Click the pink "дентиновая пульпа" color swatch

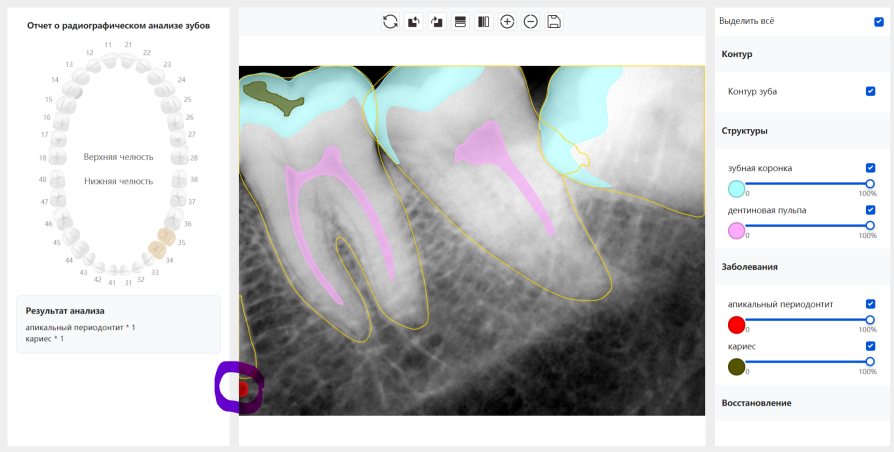pos(737,231)
